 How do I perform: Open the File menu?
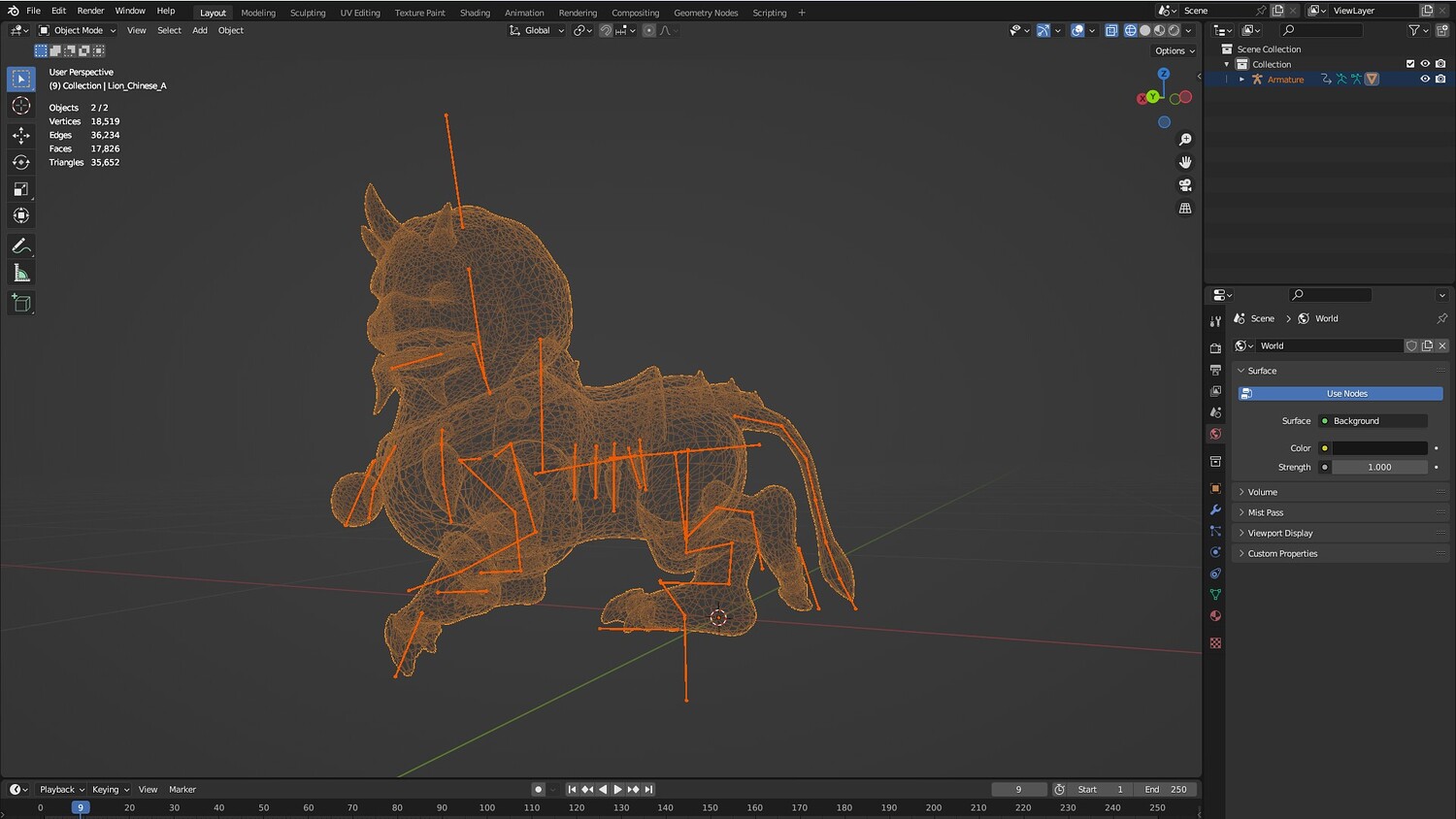[x=33, y=11]
